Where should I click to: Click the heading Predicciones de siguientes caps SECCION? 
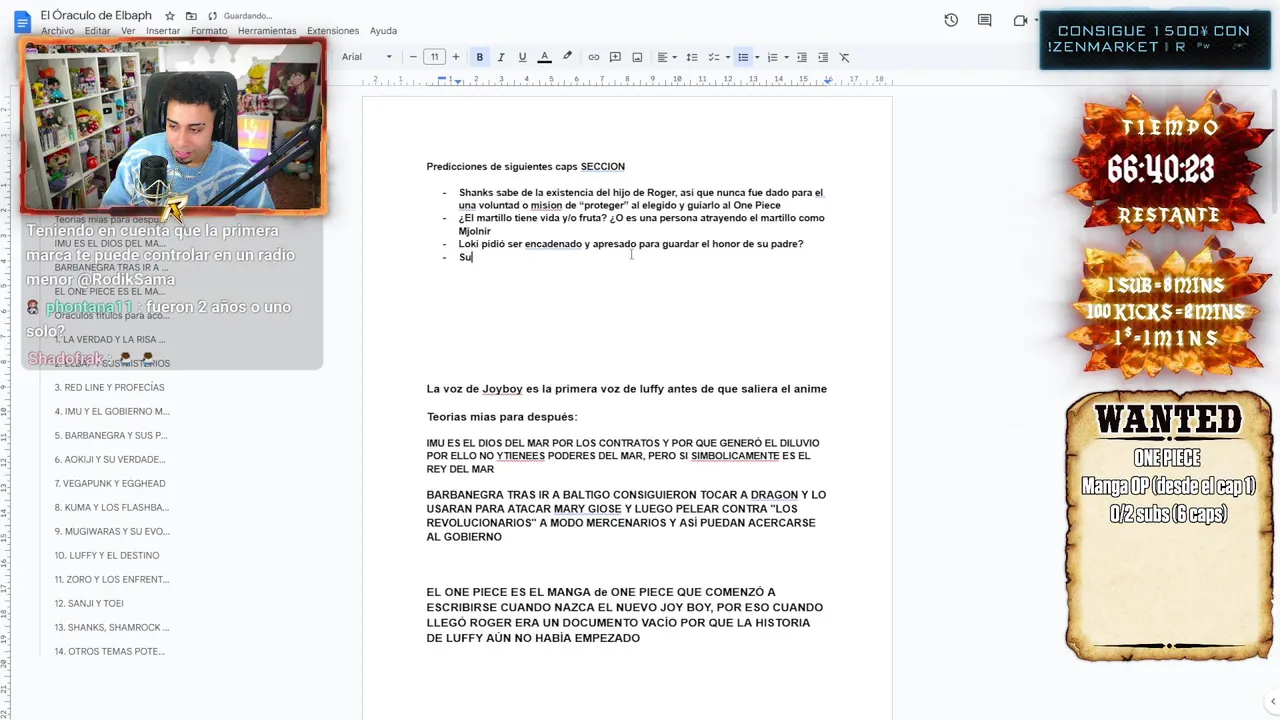[x=525, y=166]
